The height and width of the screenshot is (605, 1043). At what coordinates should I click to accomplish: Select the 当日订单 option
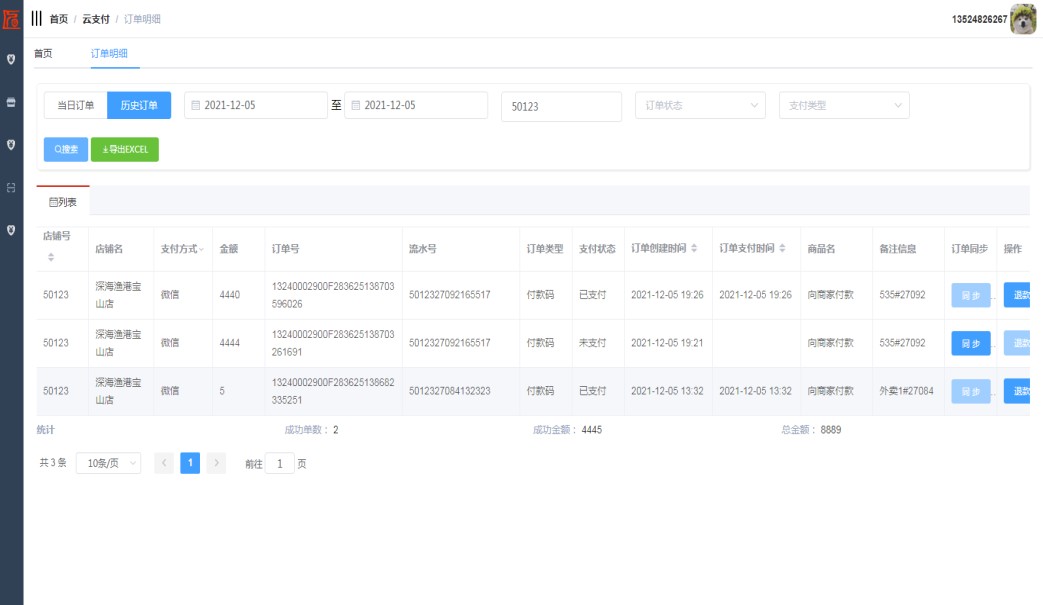click(x=75, y=105)
